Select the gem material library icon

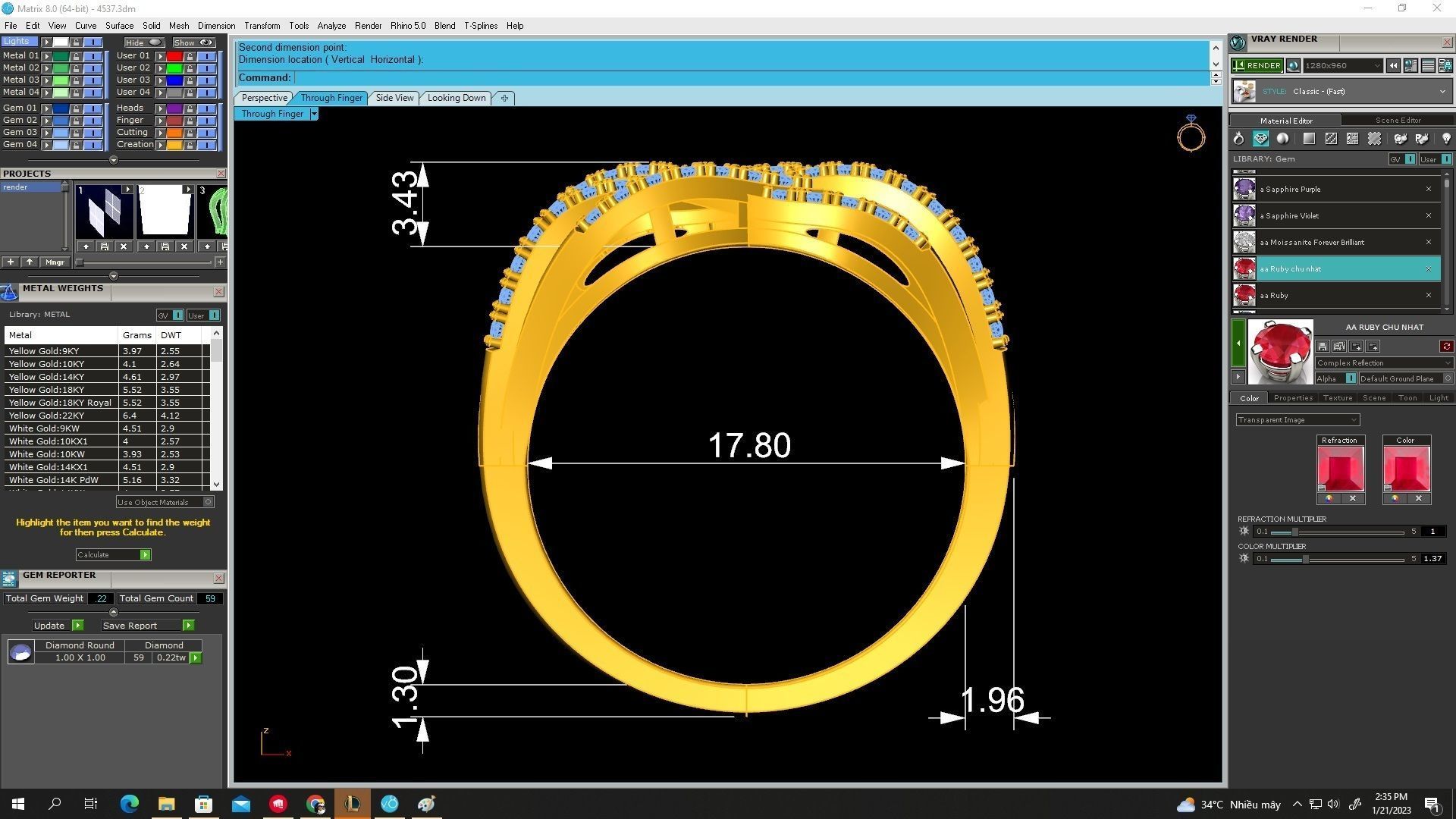click(1260, 139)
